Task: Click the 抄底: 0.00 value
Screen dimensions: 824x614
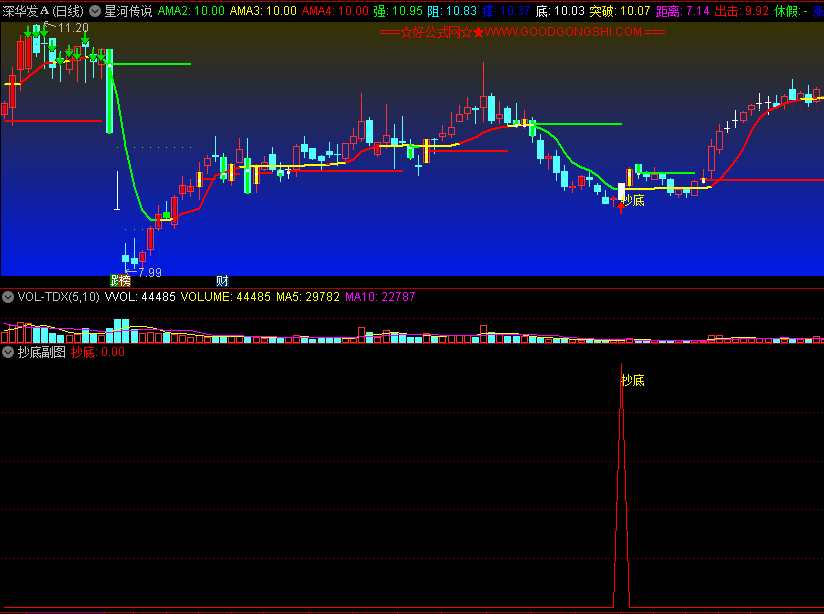Action: point(98,352)
